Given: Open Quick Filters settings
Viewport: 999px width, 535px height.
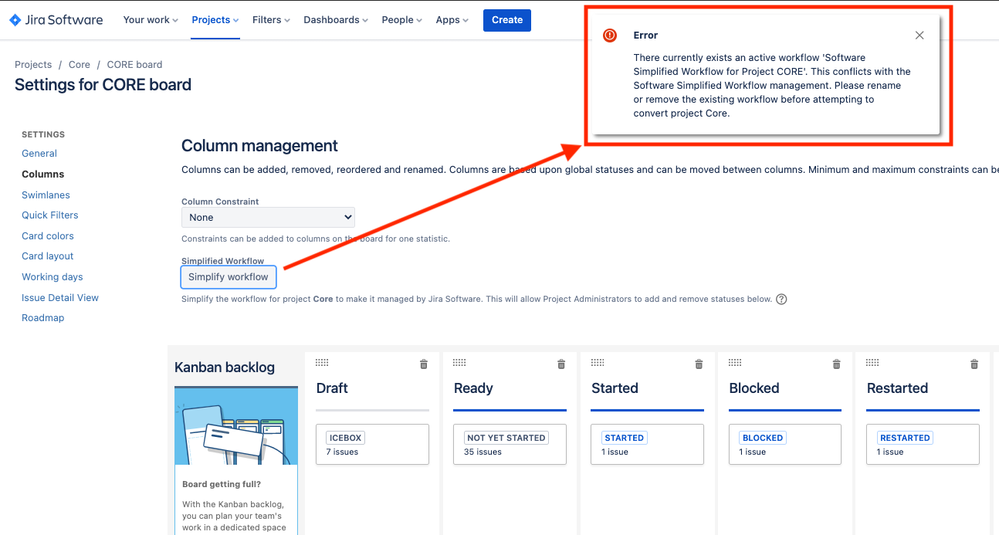Looking at the screenshot, I should pos(50,215).
